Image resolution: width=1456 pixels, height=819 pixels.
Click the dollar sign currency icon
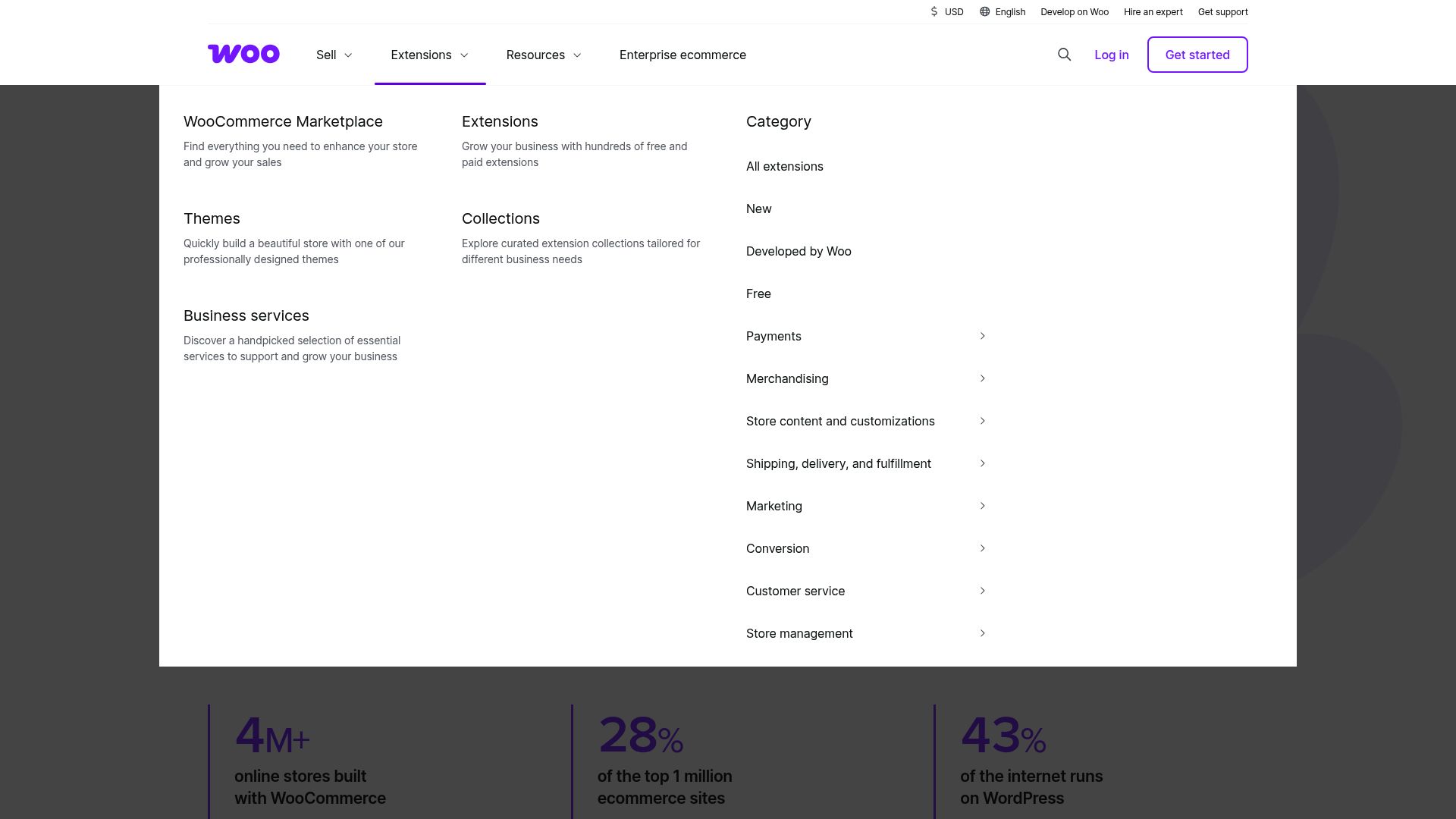point(933,11)
